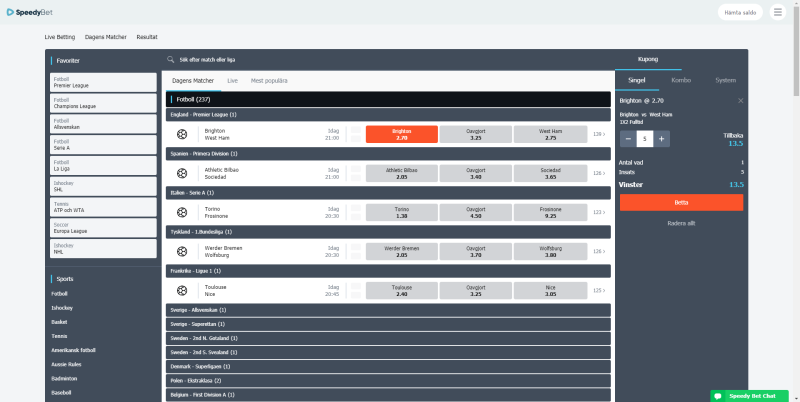Viewport: 800px width, 402px height.
Task: Show more markets for Brighton match
Action: tap(599, 134)
